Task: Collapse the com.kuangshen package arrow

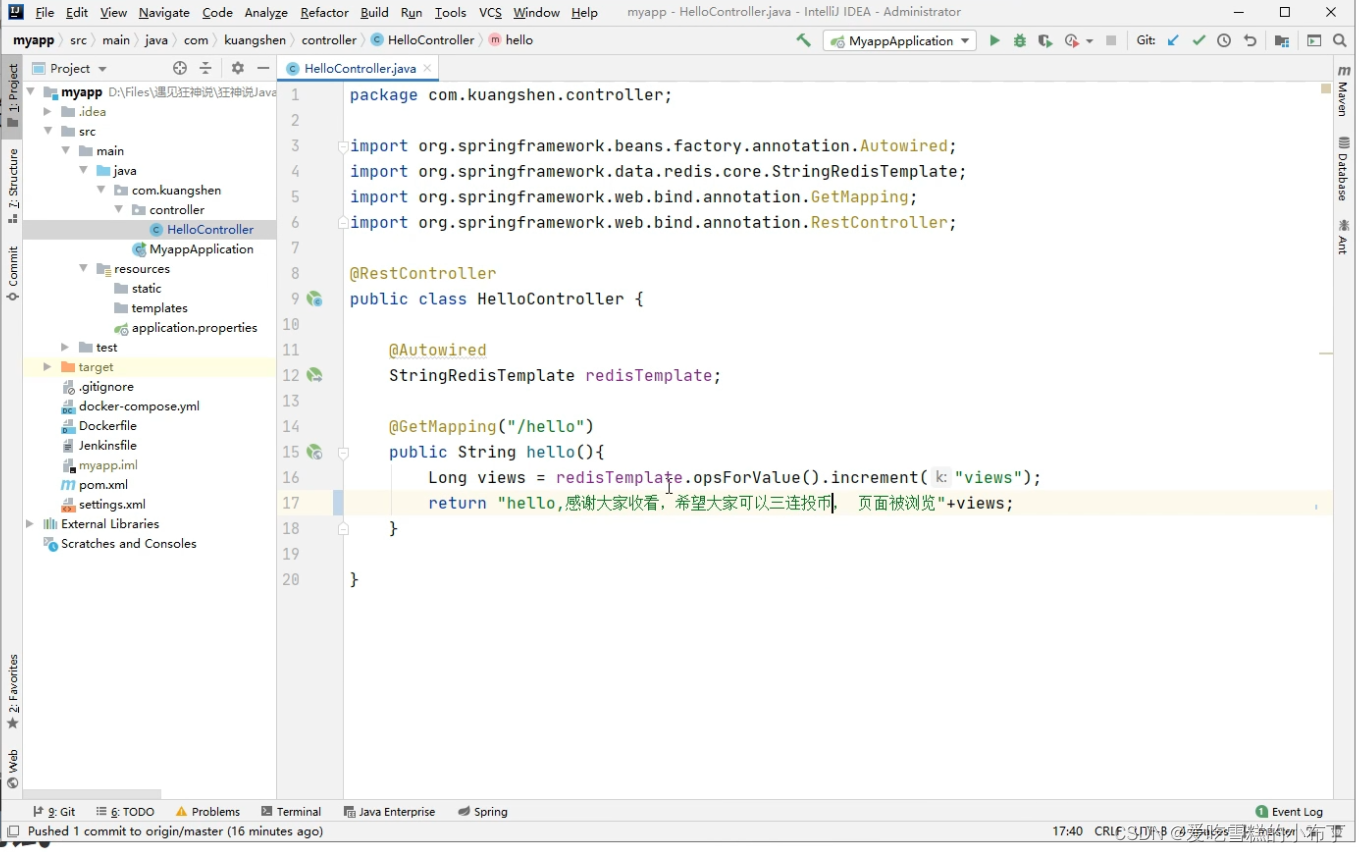Action: pyautogui.click(x=101, y=190)
